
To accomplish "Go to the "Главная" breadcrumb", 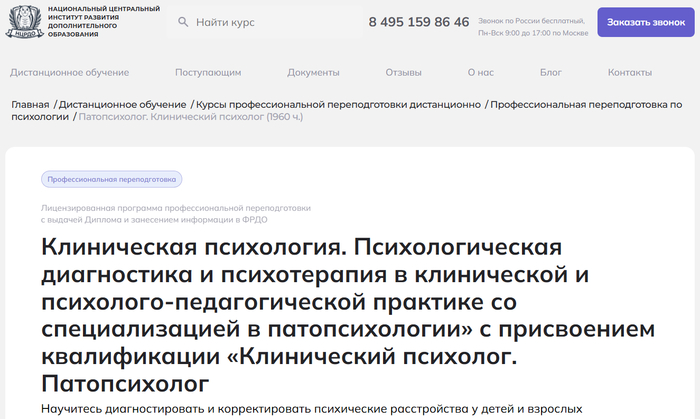I will tap(30, 105).
